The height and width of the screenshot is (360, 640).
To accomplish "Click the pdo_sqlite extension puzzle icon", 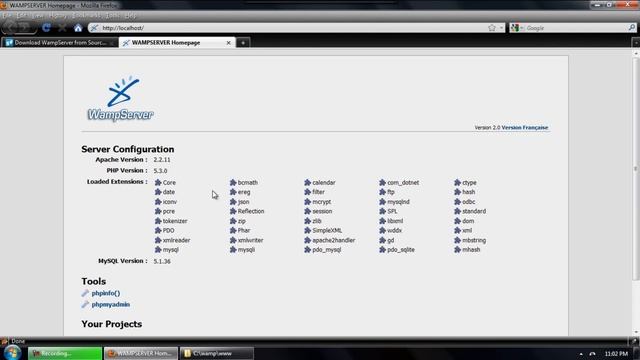I will coord(382,249).
